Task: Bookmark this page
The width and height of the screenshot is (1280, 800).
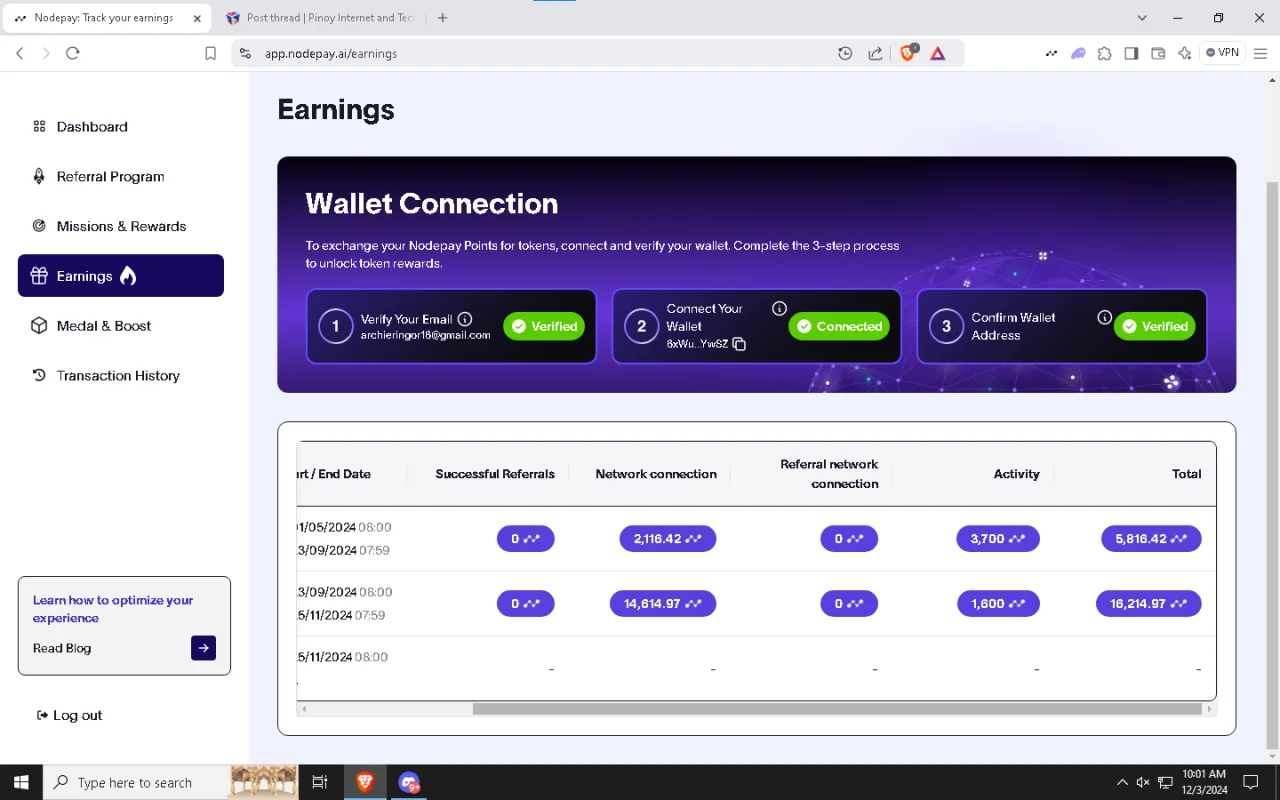Action: coord(210,53)
